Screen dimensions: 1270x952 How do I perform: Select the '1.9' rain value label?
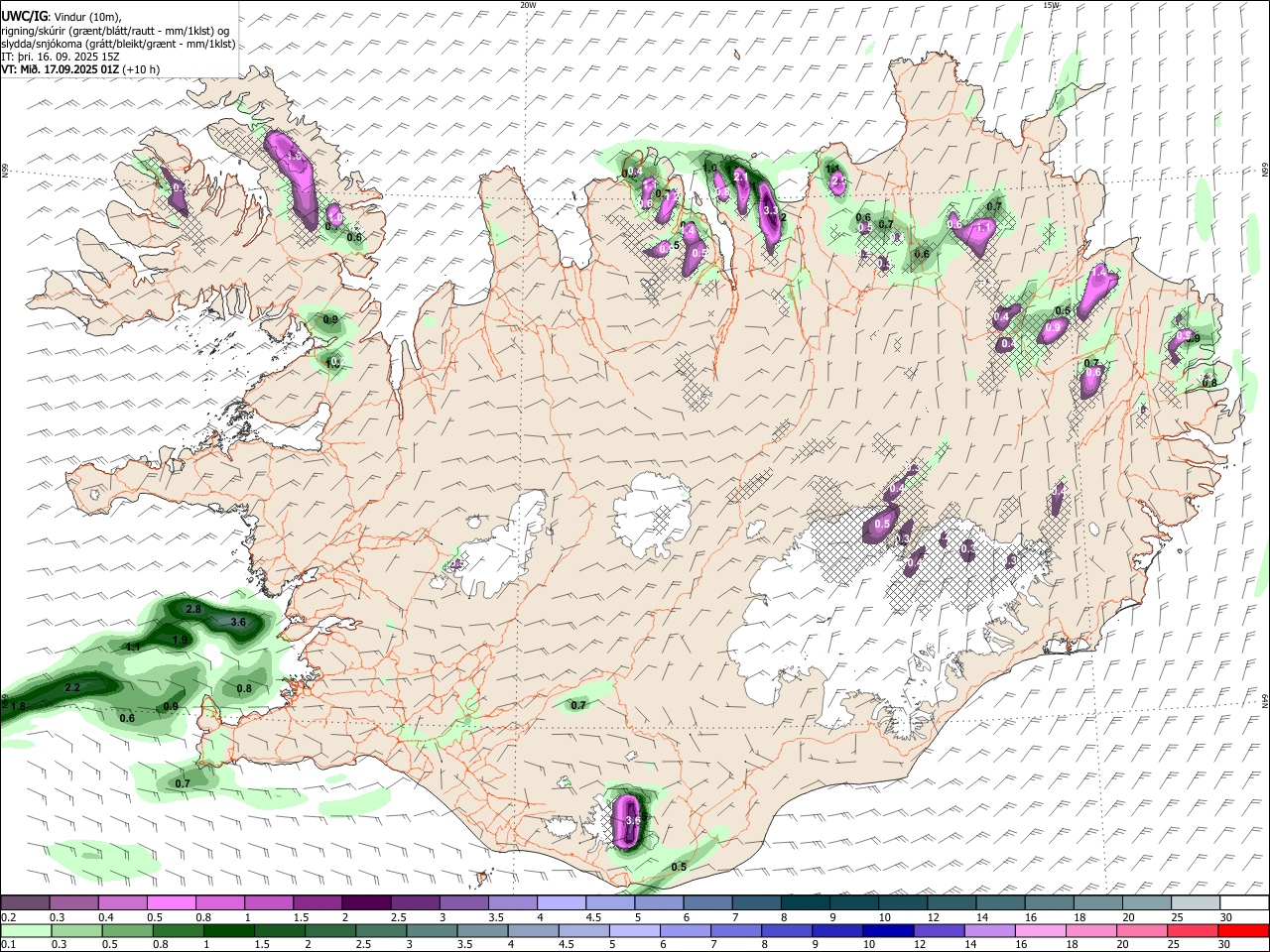pos(180,641)
